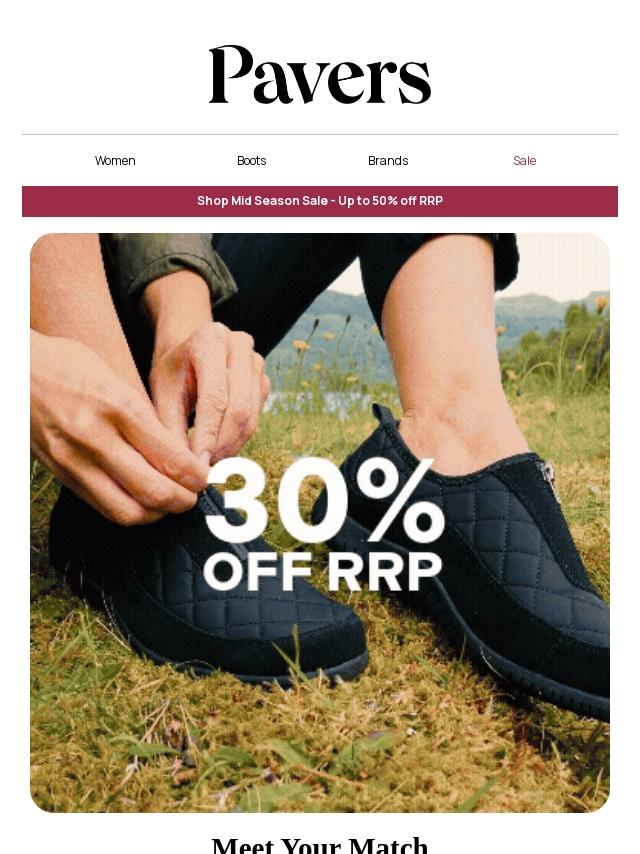This screenshot has height=854, width=640.
Task: Click the Pavers logo
Action: (320, 75)
